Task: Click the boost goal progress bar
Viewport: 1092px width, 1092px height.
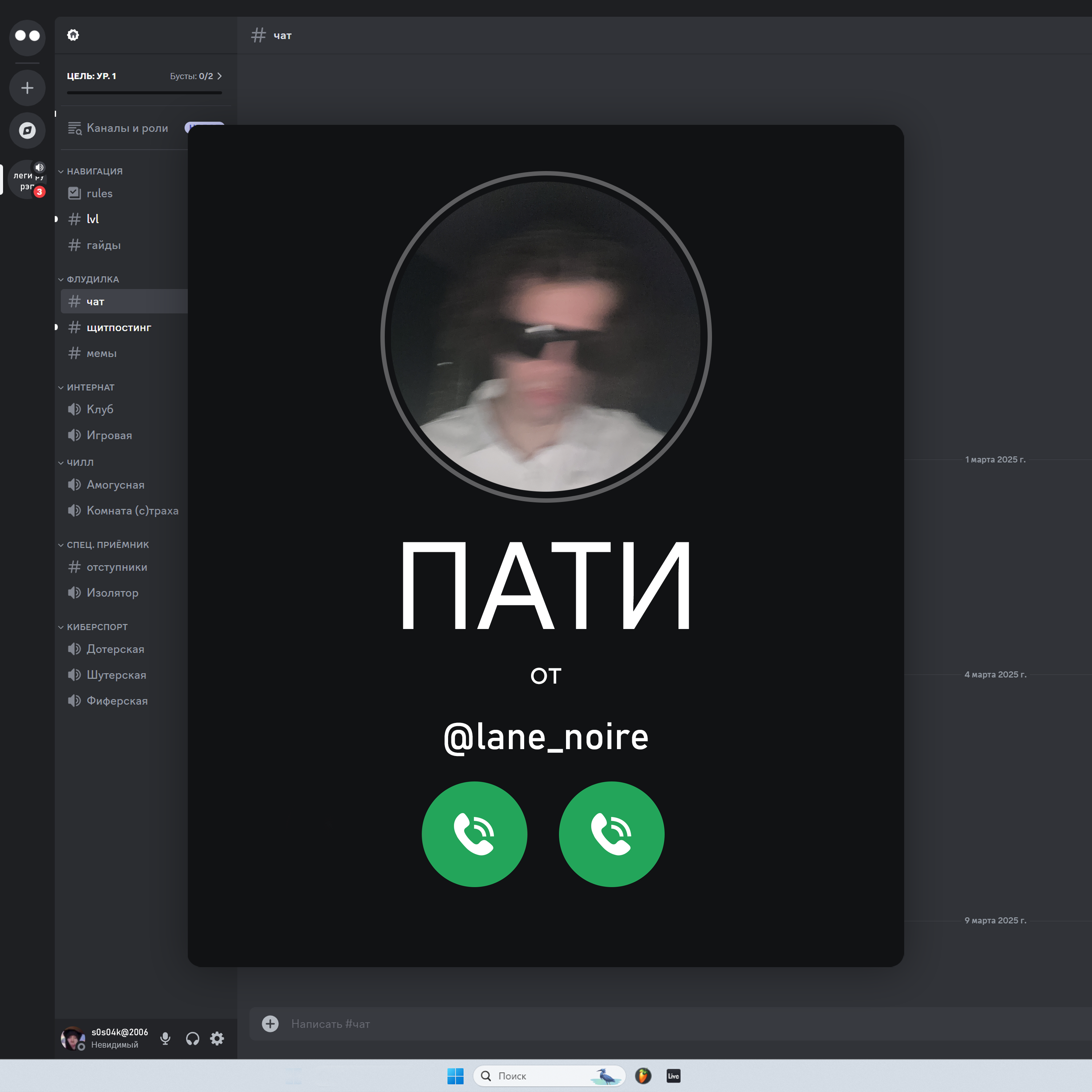Action: (x=144, y=93)
